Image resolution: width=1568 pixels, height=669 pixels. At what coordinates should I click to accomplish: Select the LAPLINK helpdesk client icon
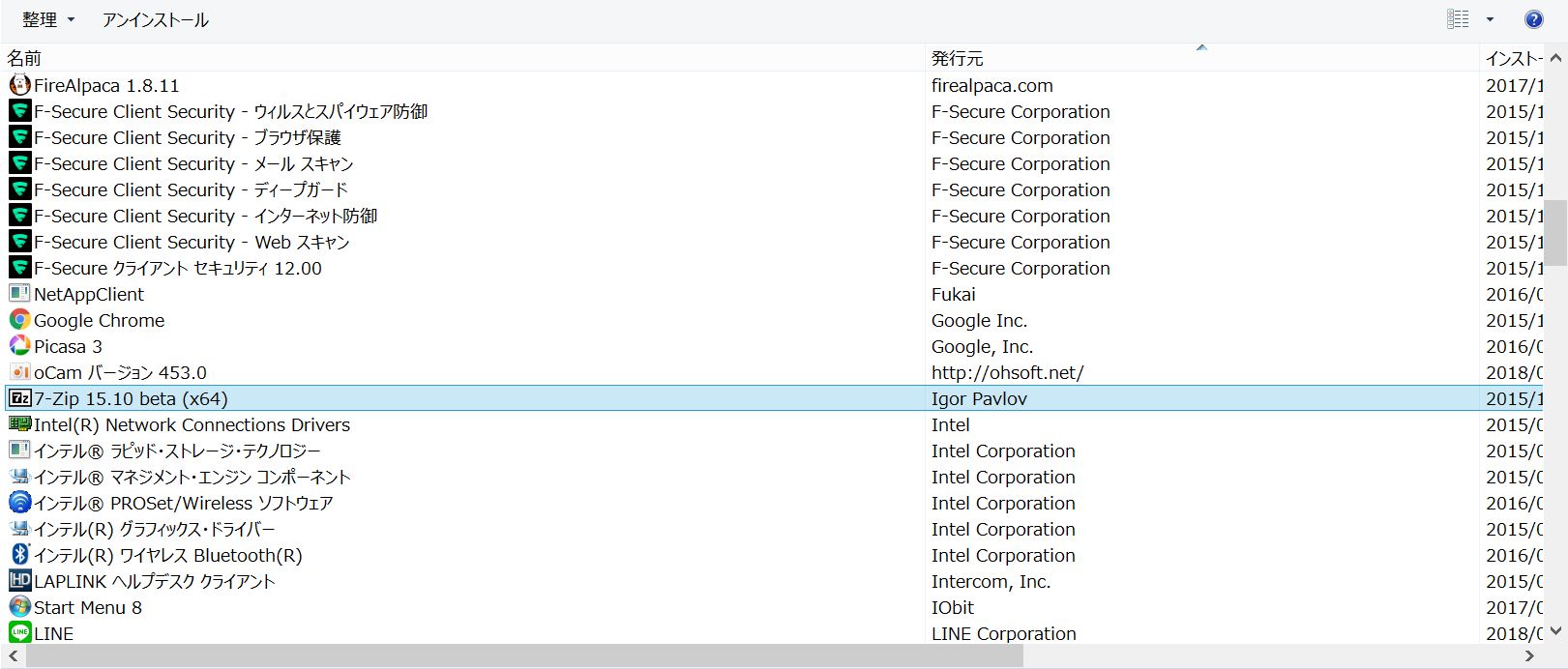[19, 581]
